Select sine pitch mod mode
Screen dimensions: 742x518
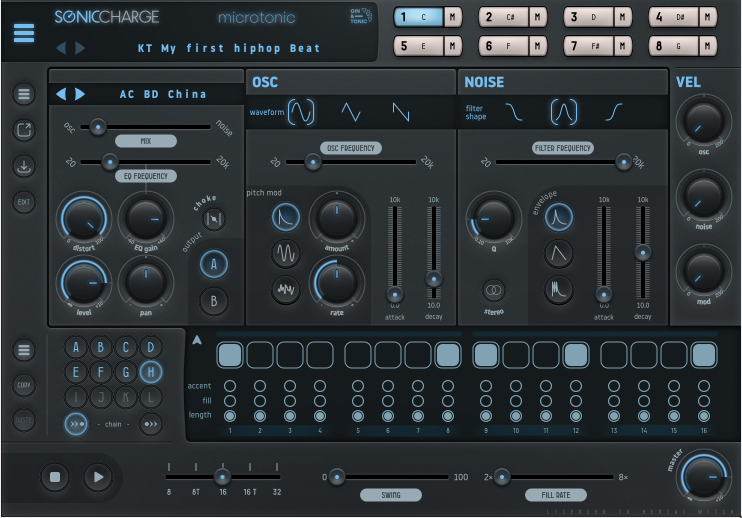[x=286, y=253]
